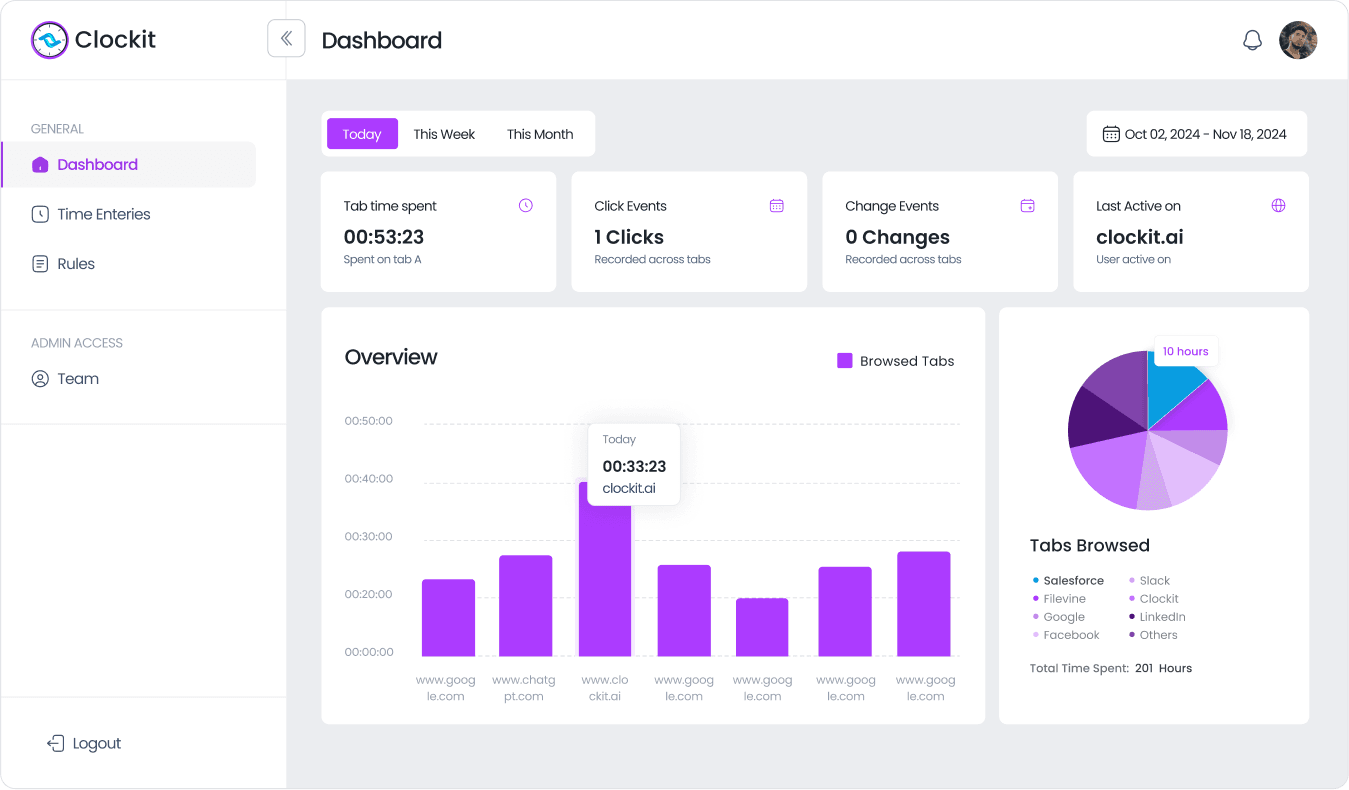Click the Rules document icon
1349x790 pixels.
pyautogui.click(x=40, y=264)
